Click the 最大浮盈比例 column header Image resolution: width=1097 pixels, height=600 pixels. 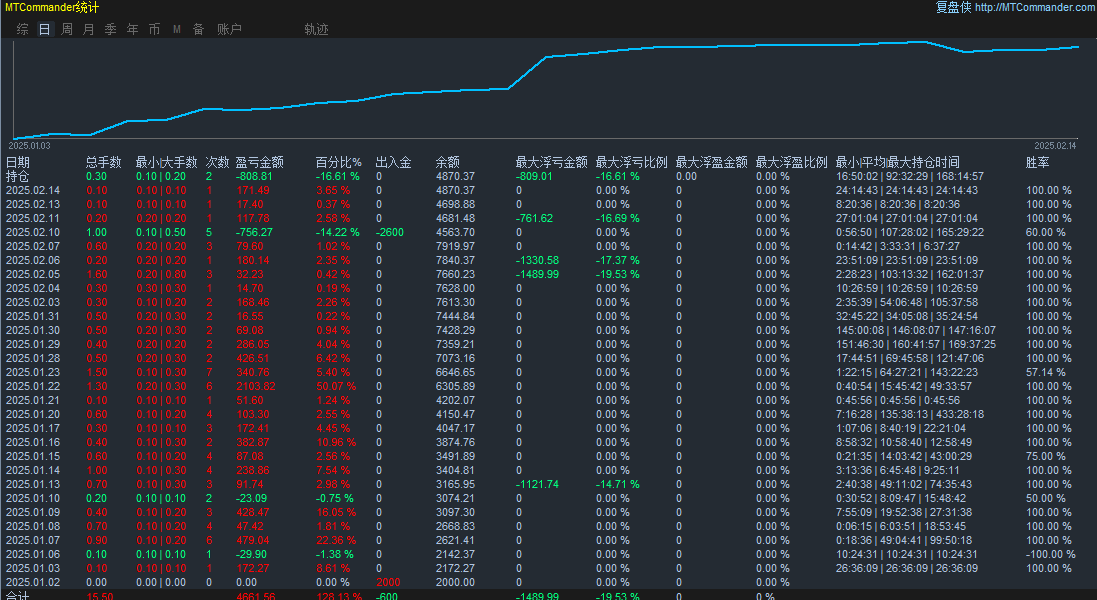[791, 162]
